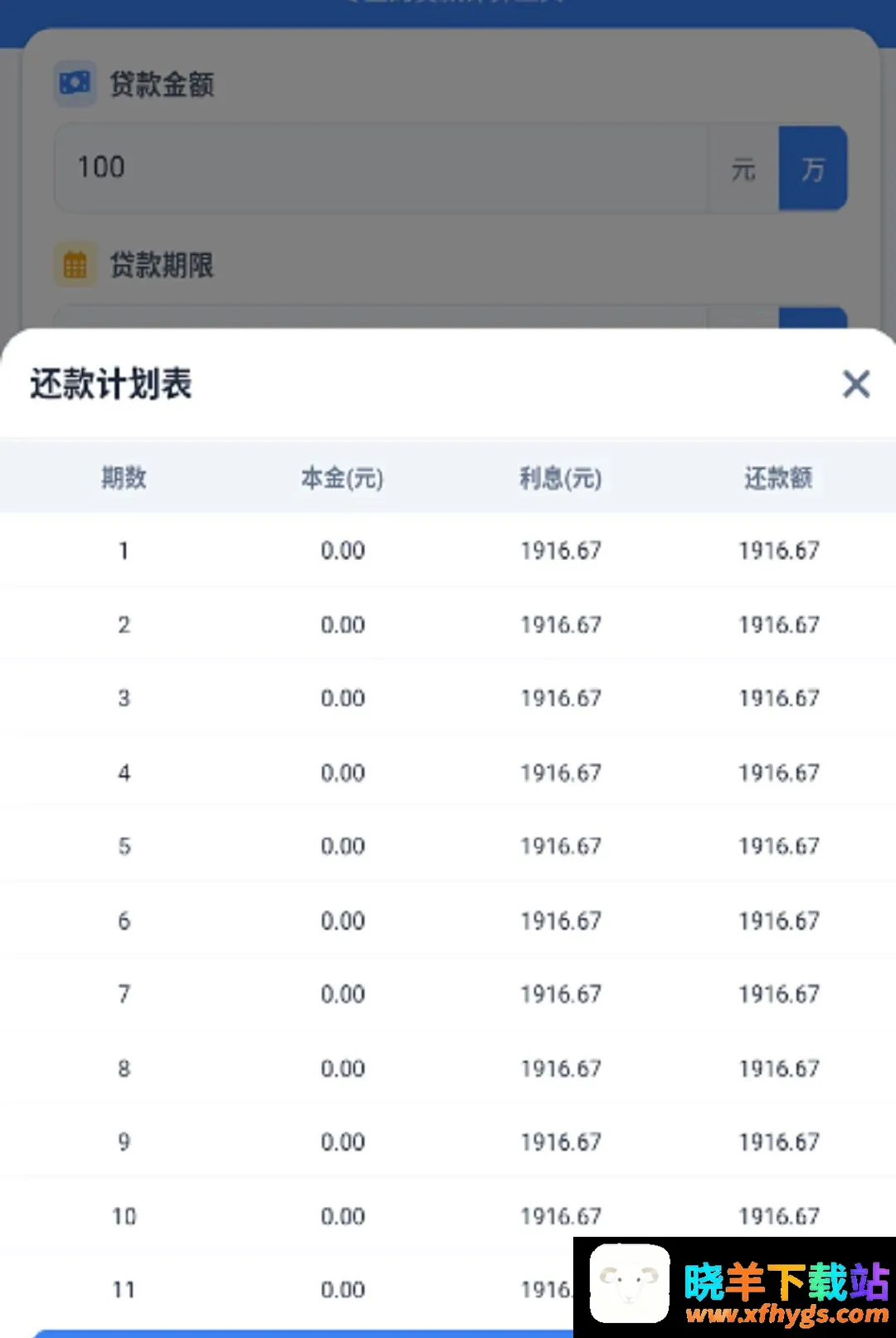Click the 还款计划表 title text
The height and width of the screenshot is (1338, 896).
[x=111, y=384]
